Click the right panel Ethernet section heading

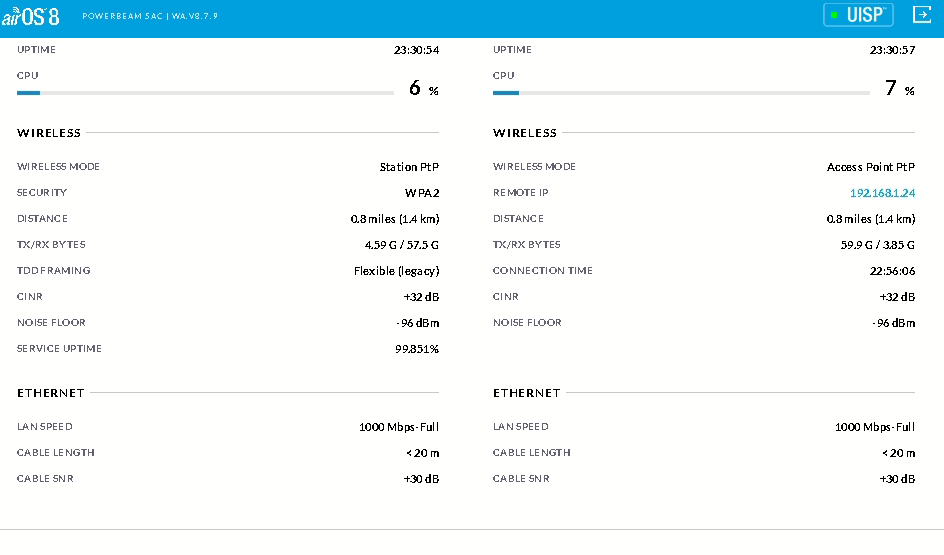pyautogui.click(x=526, y=393)
